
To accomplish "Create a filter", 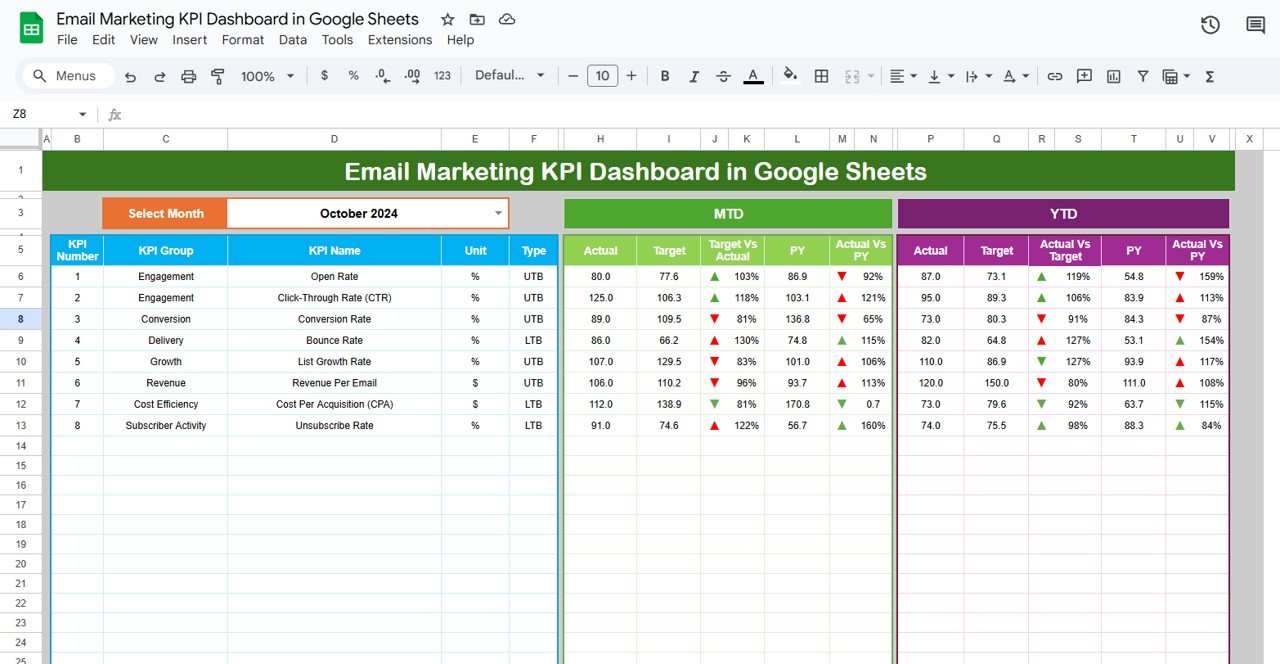I will [1142, 76].
